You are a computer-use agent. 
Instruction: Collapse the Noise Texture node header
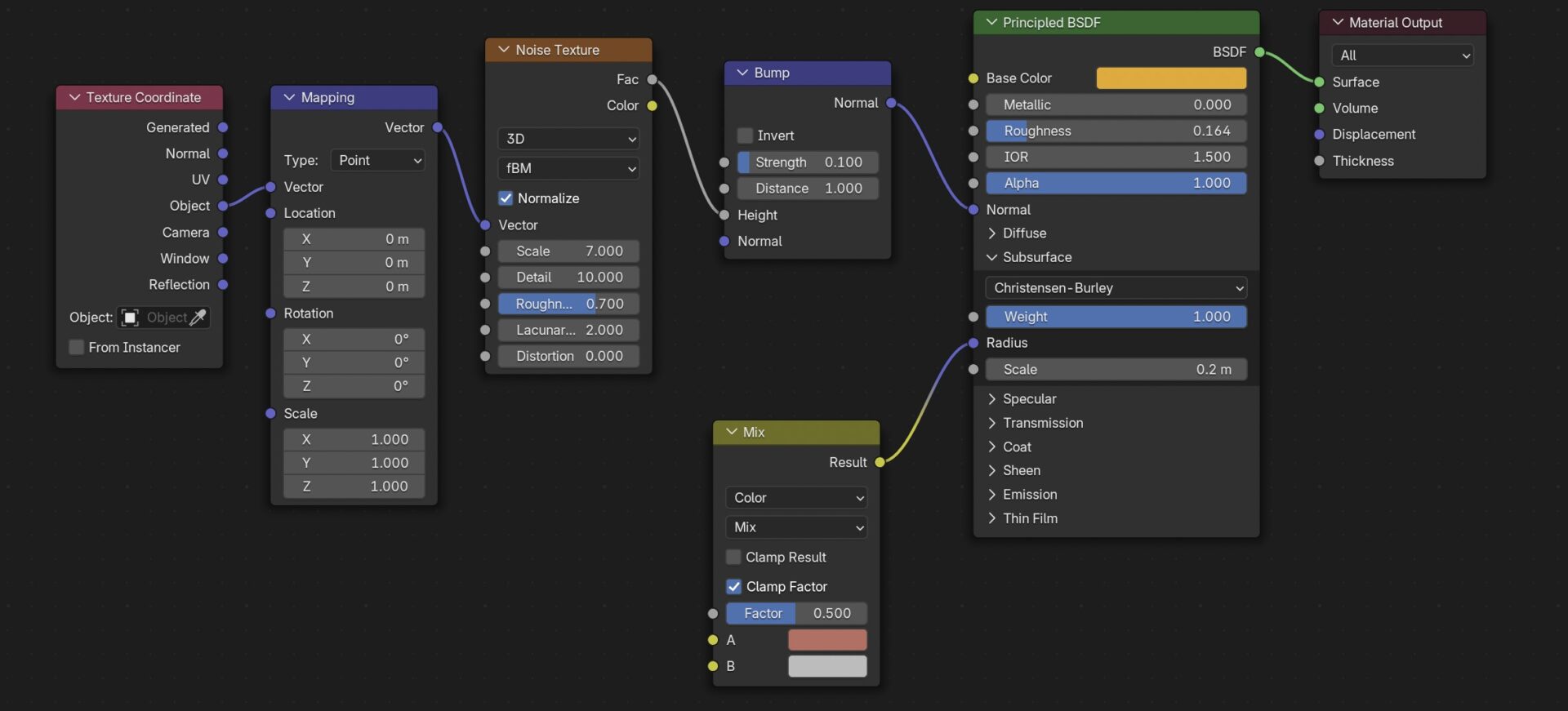click(503, 50)
